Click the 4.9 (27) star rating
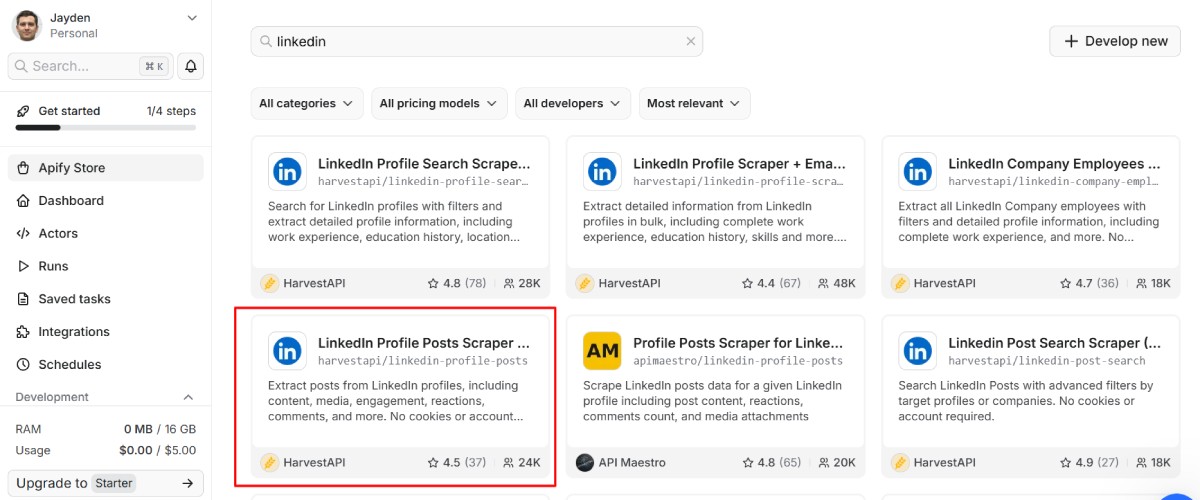Screen dimensions: 1200x500 1088,462
